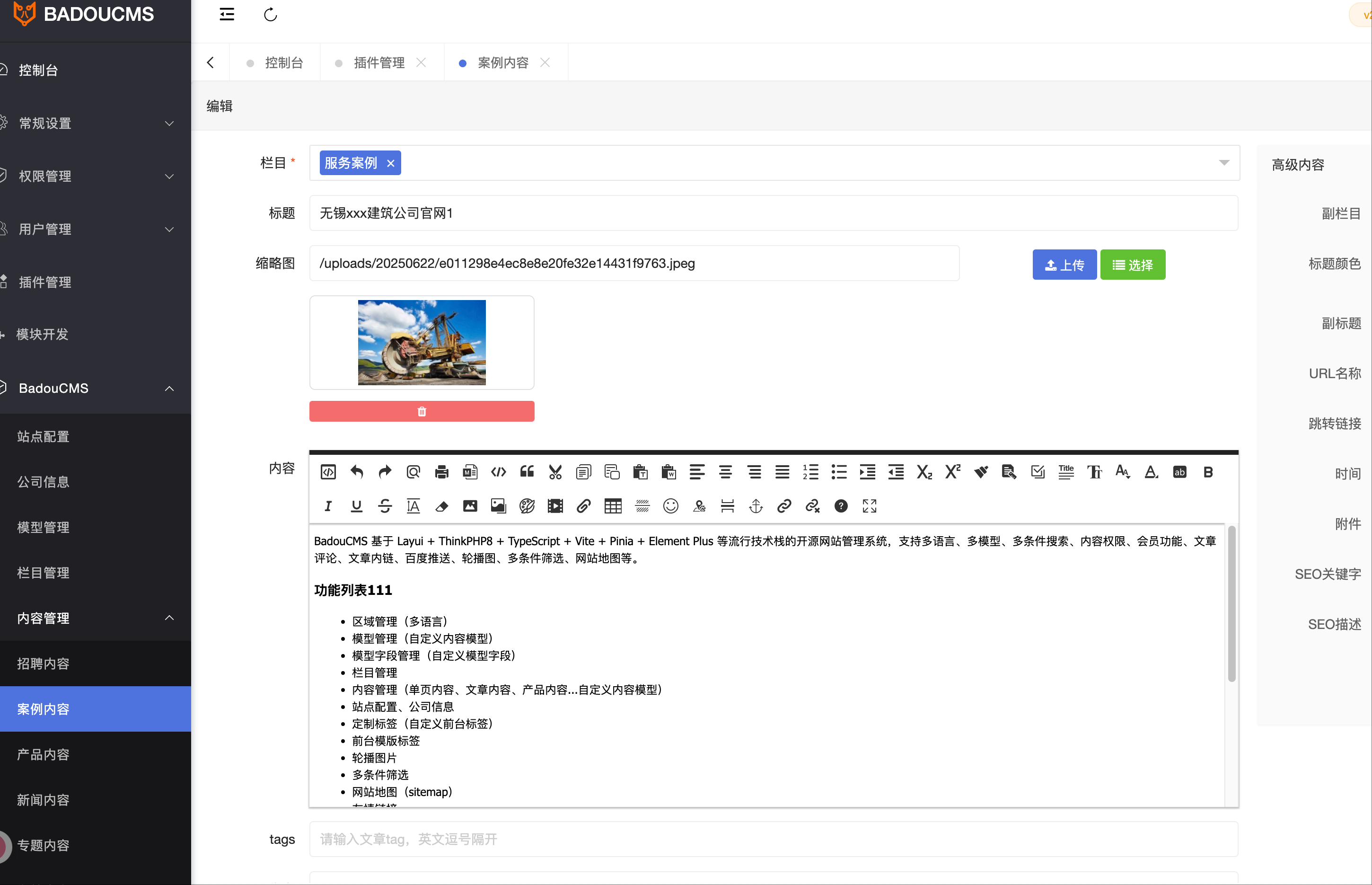Toggle italic formatting in the editor
Viewport: 1372px width, 885px height.
(328, 506)
